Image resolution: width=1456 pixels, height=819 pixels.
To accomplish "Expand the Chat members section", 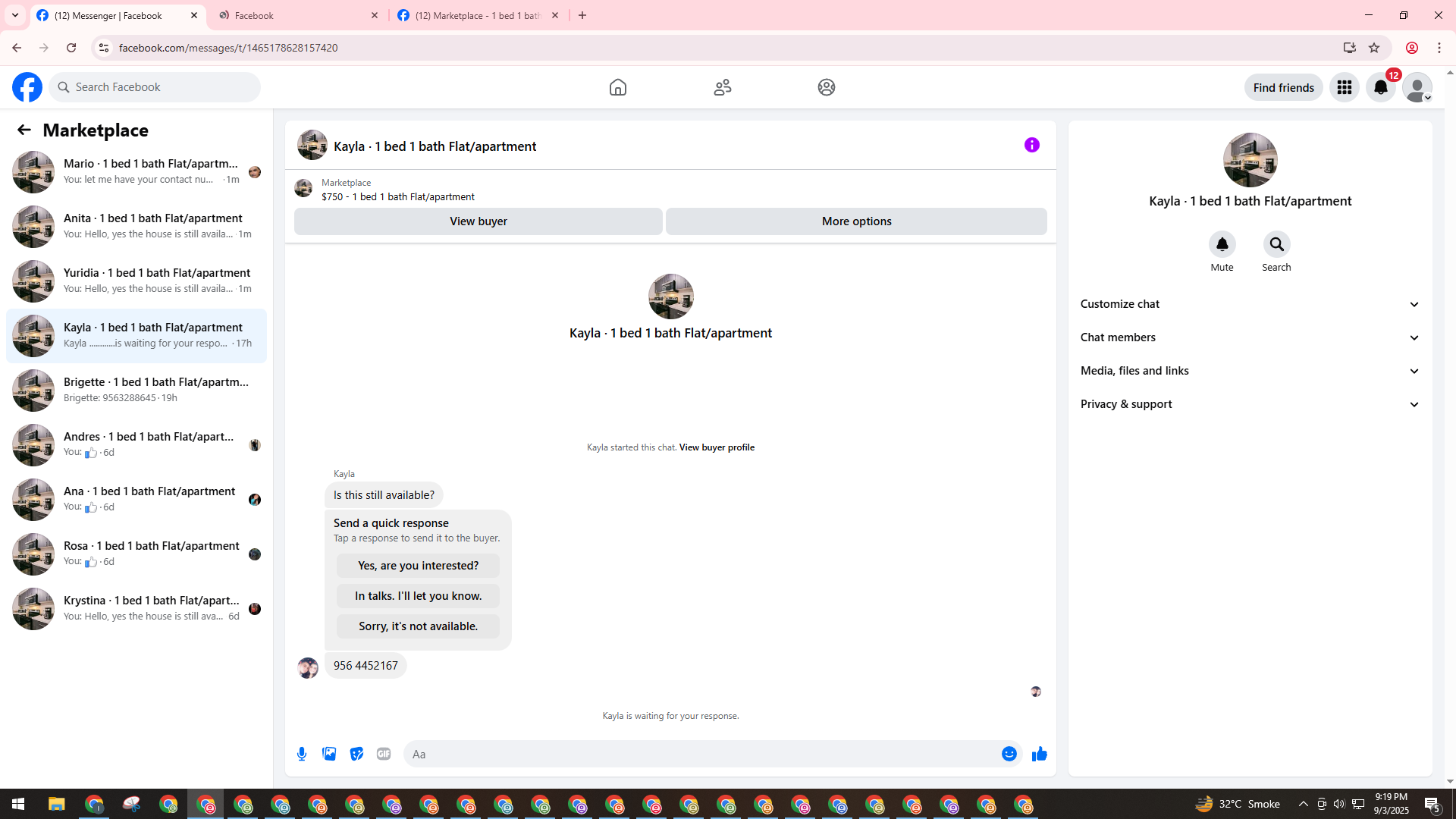I will pyautogui.click(x=1250, y=337).
